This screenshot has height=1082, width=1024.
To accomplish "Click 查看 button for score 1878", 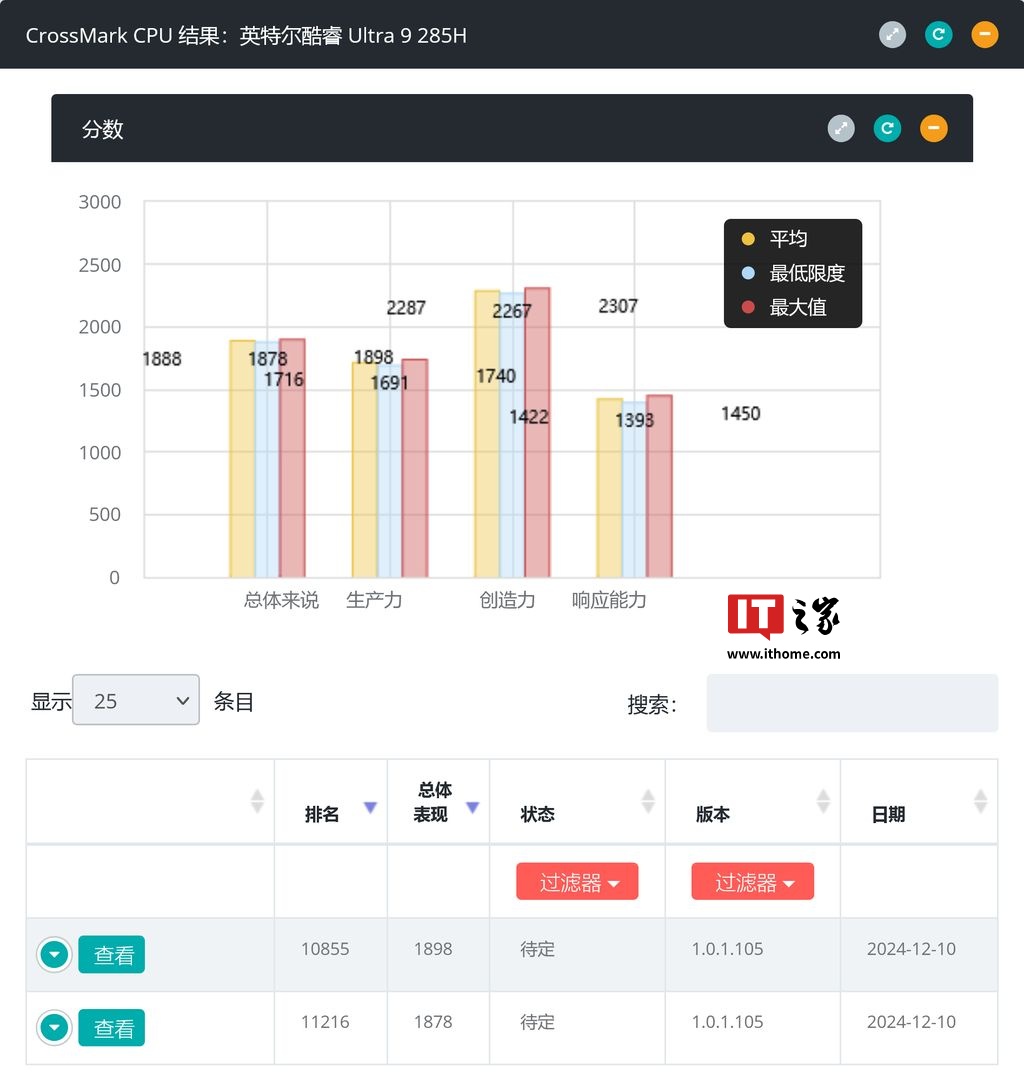I will pyautogui.click(x=112, y=1027).
